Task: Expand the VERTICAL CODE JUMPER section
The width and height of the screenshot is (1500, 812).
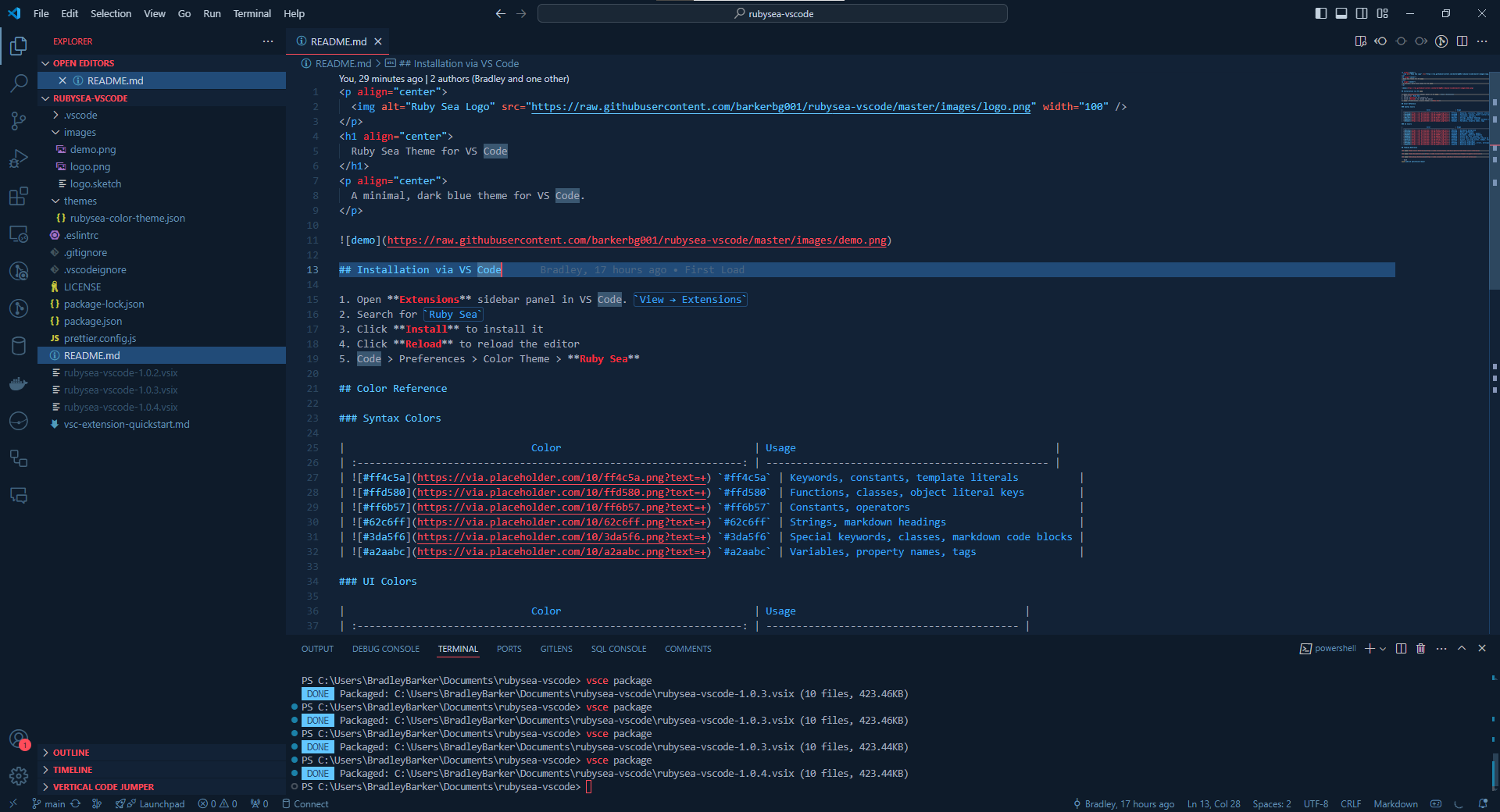Action: (x=103, y=787)
